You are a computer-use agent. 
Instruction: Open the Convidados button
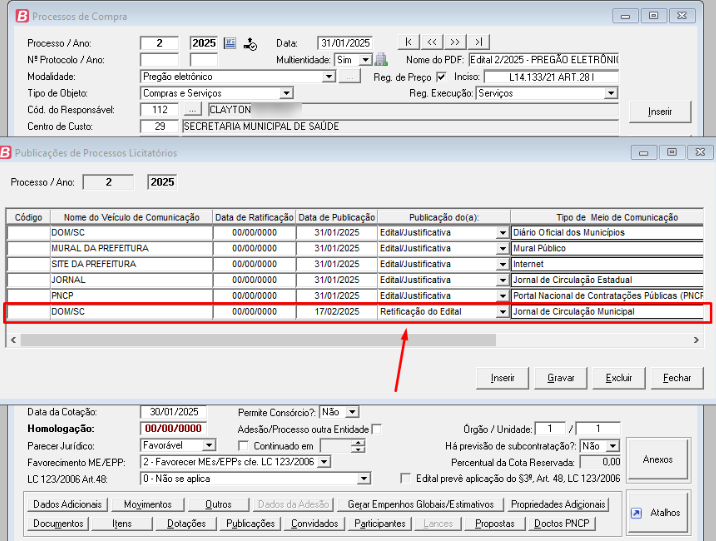[x=315, y=524]
